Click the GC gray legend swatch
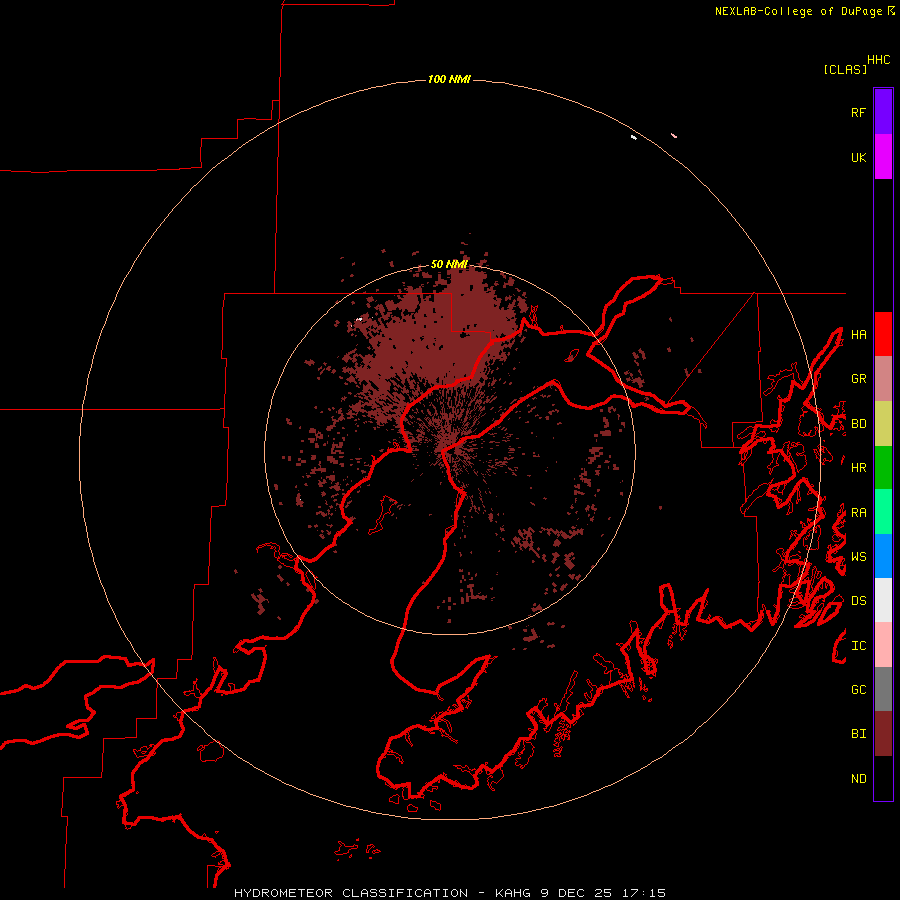The height and width of the screenshot is (900, 900). 883,689
